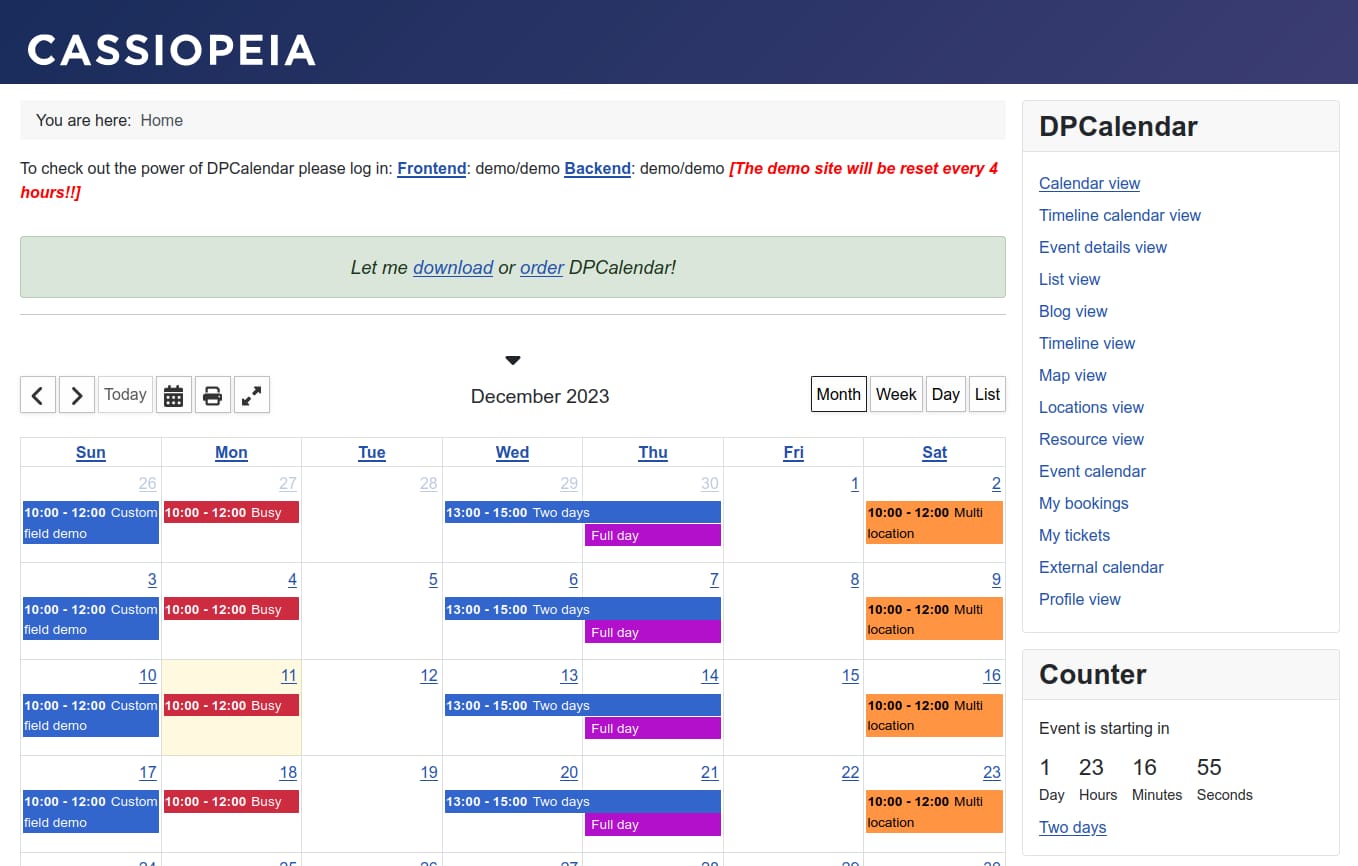Click the purple Full day event on Dec 14
Screen dimensions: 1358x866
(x=652, y=728)
